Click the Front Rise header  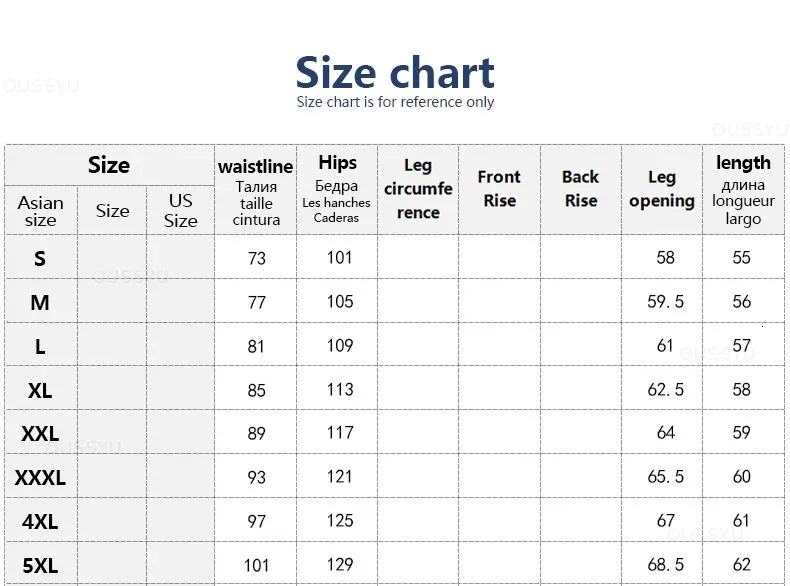click(x=499, y=190)
